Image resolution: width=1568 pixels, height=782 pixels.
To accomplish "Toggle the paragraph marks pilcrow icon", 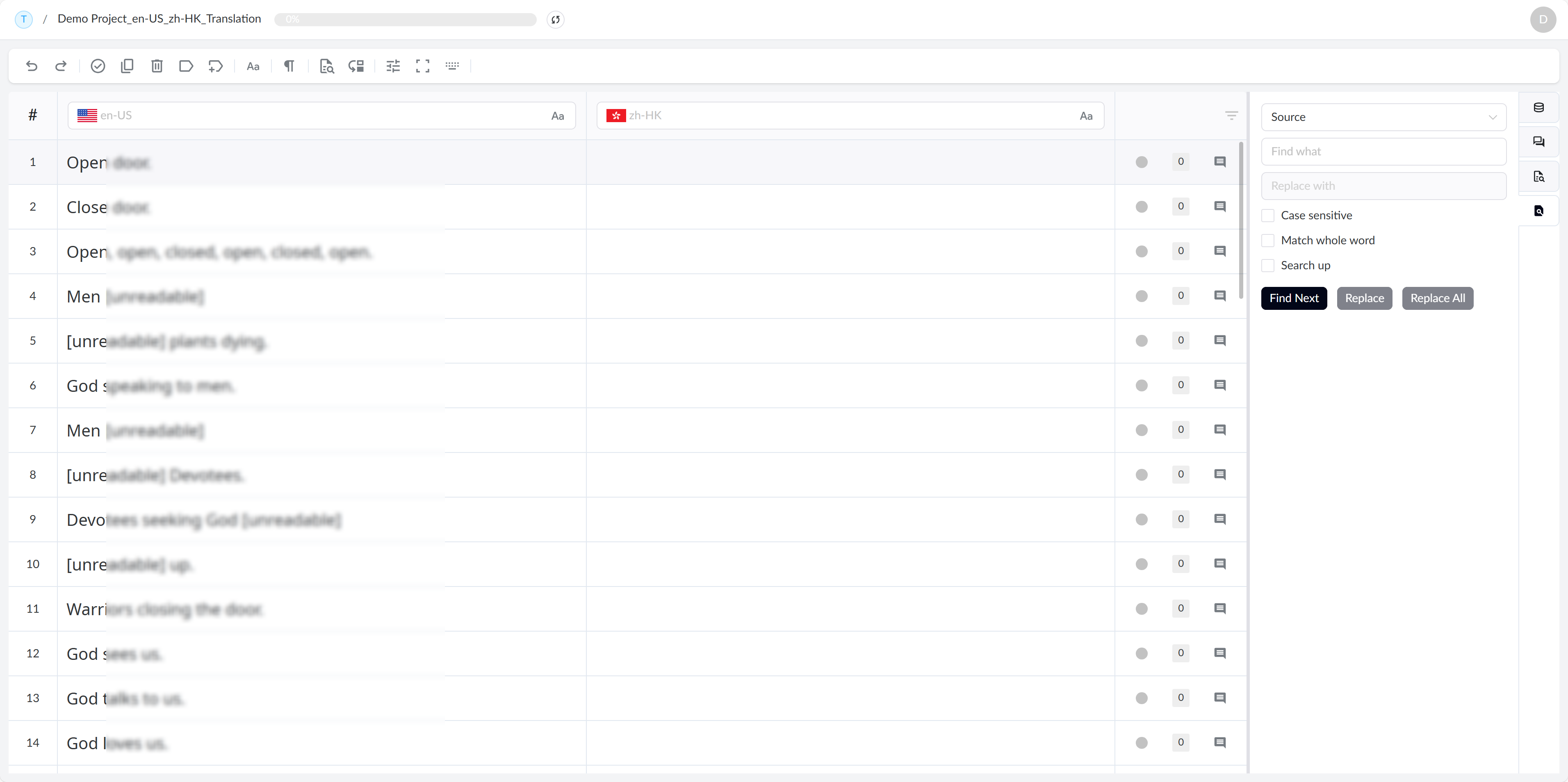I will point(289,66).
